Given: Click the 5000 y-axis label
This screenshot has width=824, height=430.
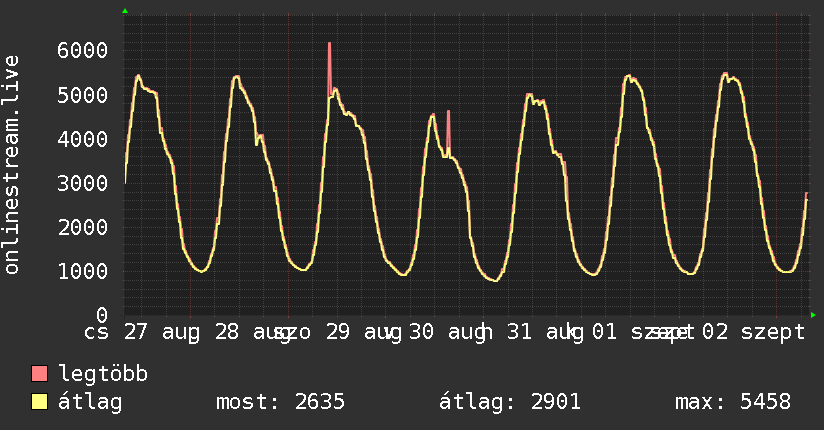Looking at the screenshot, I should 83,95.
